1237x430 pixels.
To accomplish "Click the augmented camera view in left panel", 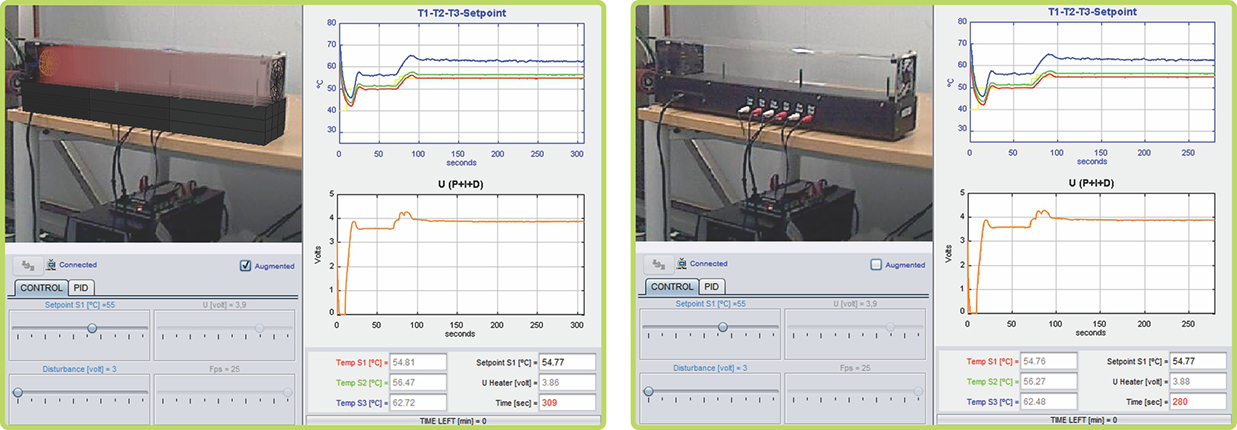I will (x=152, y=122).
